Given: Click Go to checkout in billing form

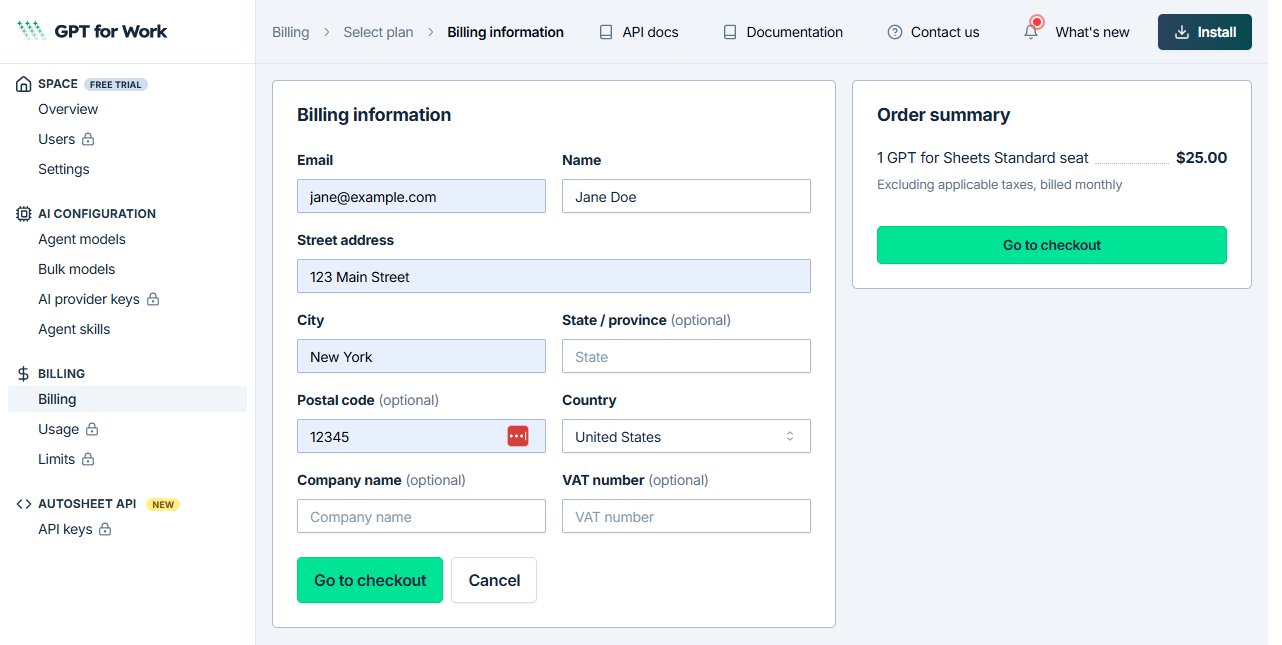Looking at the screenshot, I should (x=370, y=580).
